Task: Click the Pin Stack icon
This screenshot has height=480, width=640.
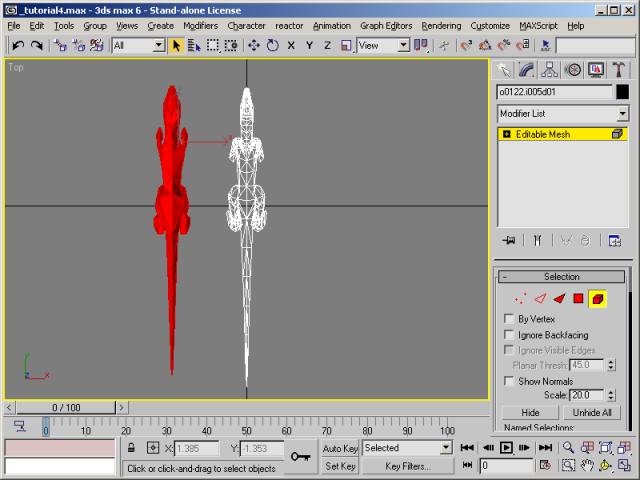Action: [510, 240]
